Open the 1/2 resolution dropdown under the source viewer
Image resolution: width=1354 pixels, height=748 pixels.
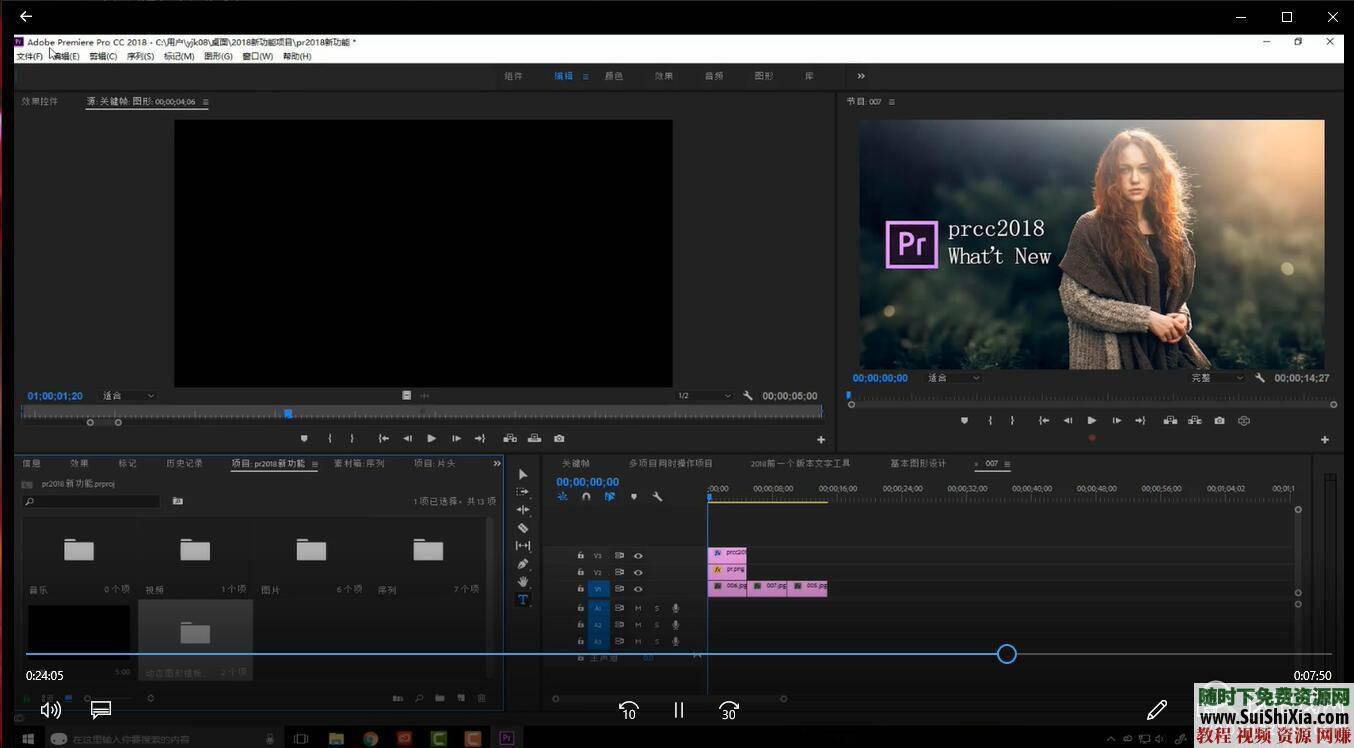point(700,395)
